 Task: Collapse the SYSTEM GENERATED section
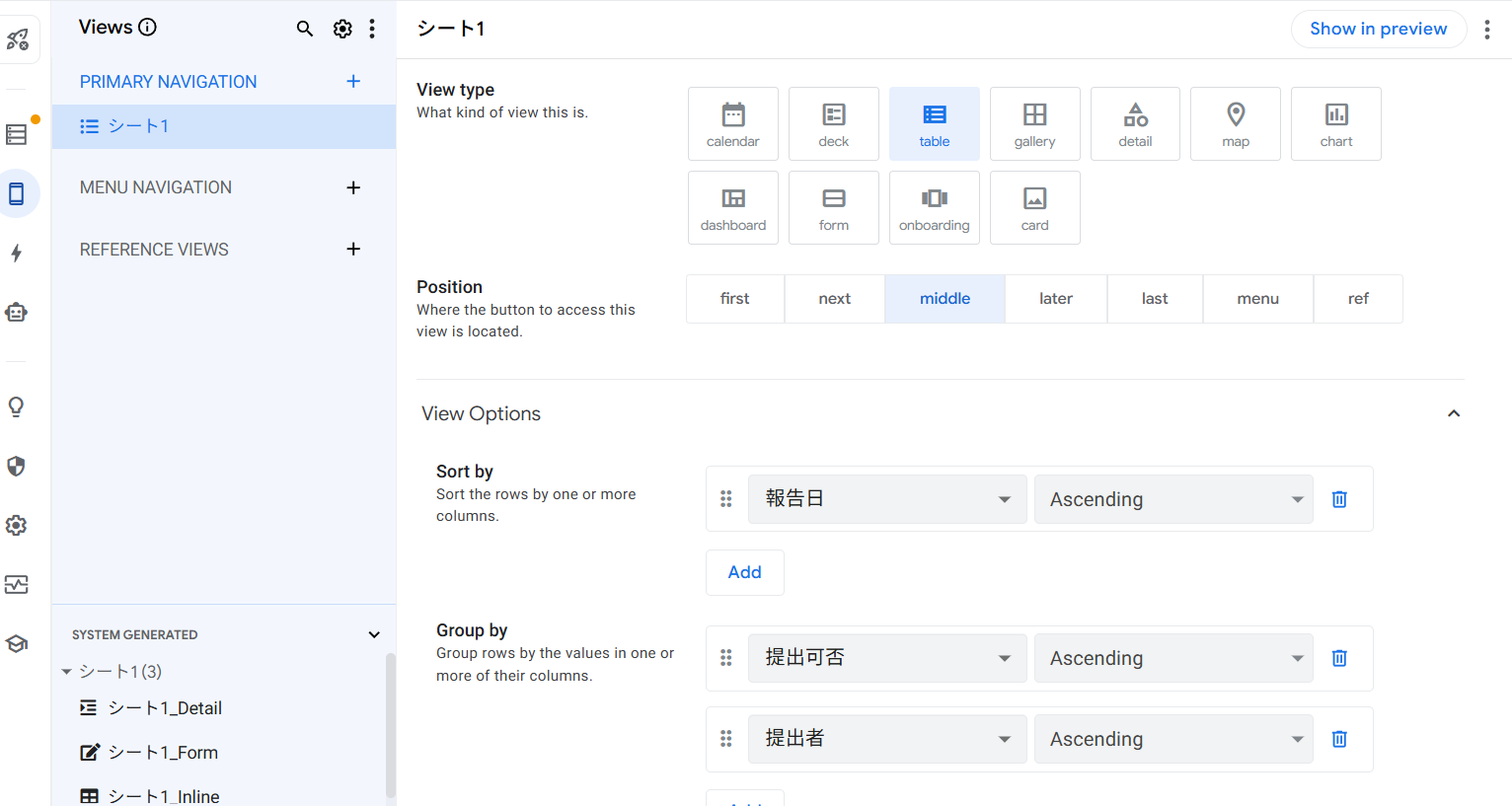374,634
